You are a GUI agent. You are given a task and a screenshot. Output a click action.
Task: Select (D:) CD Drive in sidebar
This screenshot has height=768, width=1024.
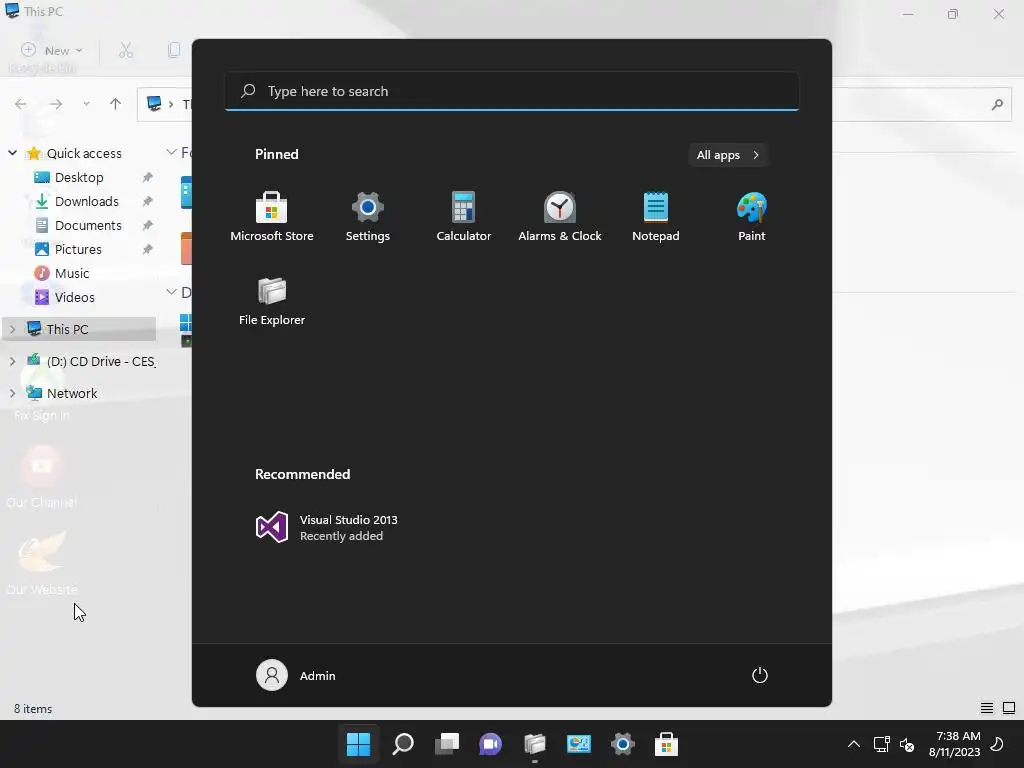tap(101, 361)
